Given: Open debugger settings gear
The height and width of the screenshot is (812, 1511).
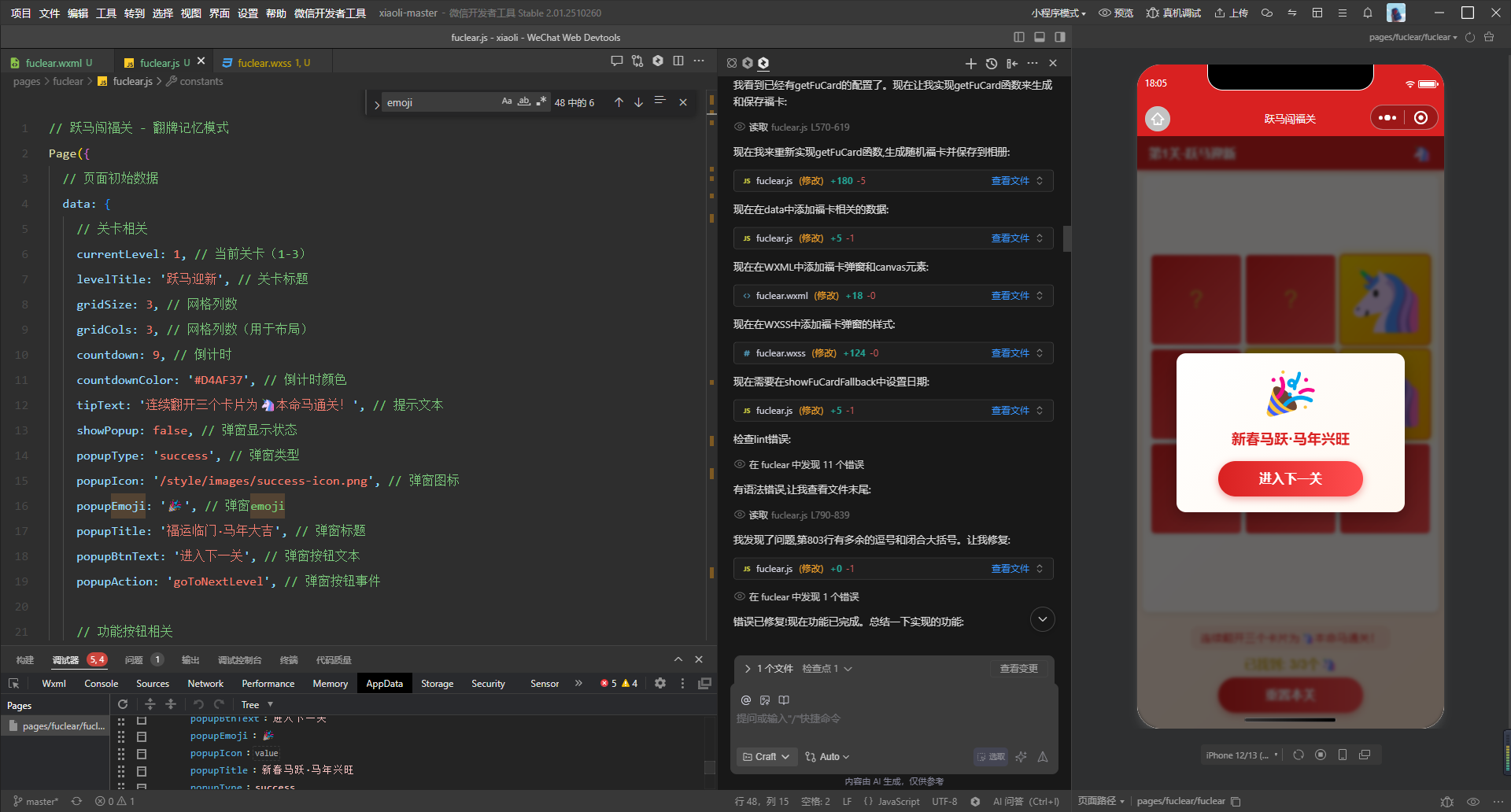Looking at the screenshot, I should click(660, 683).
